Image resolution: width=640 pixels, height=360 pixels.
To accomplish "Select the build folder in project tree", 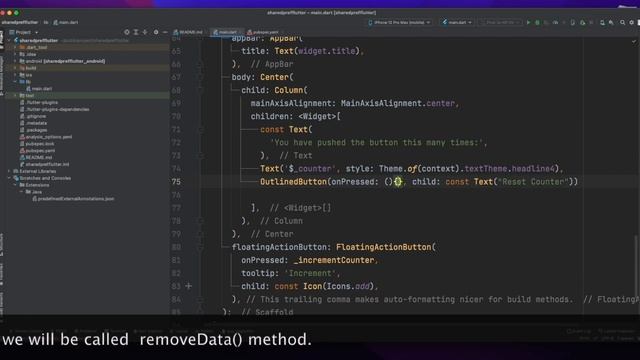I will click(x=28, y=68).
